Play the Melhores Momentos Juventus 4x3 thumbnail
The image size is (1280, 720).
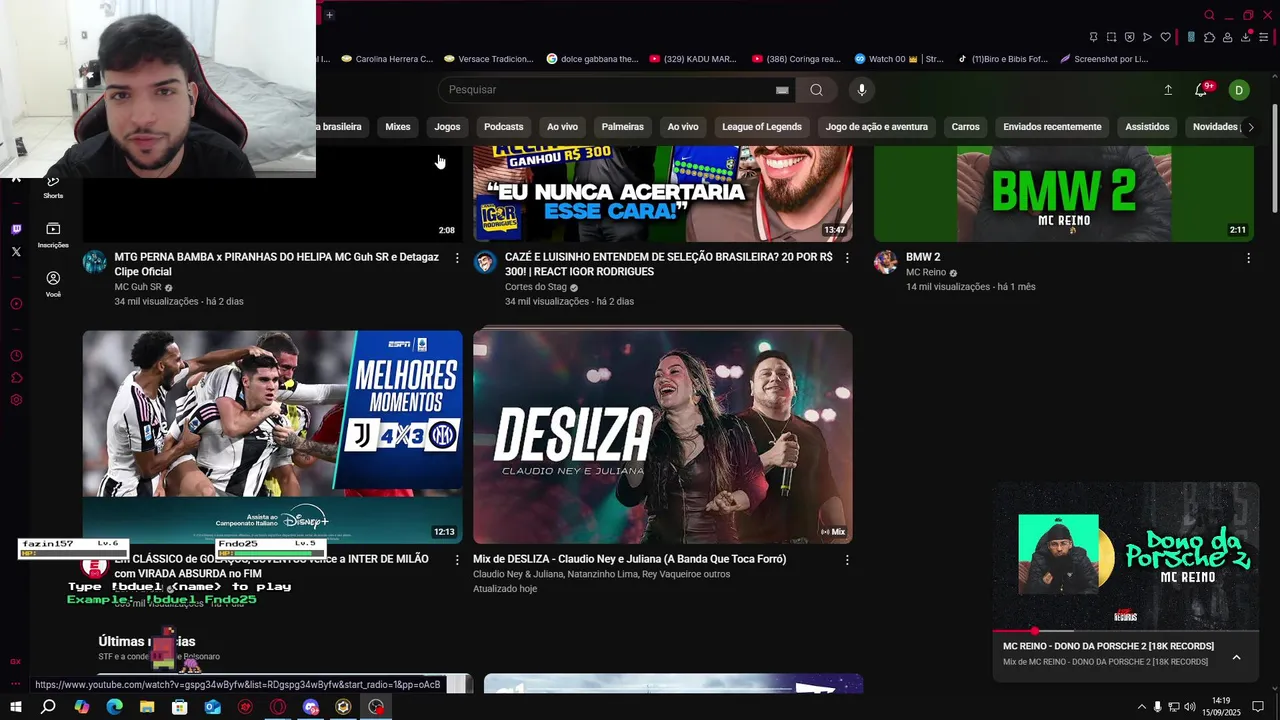click(x=272, y=437)
